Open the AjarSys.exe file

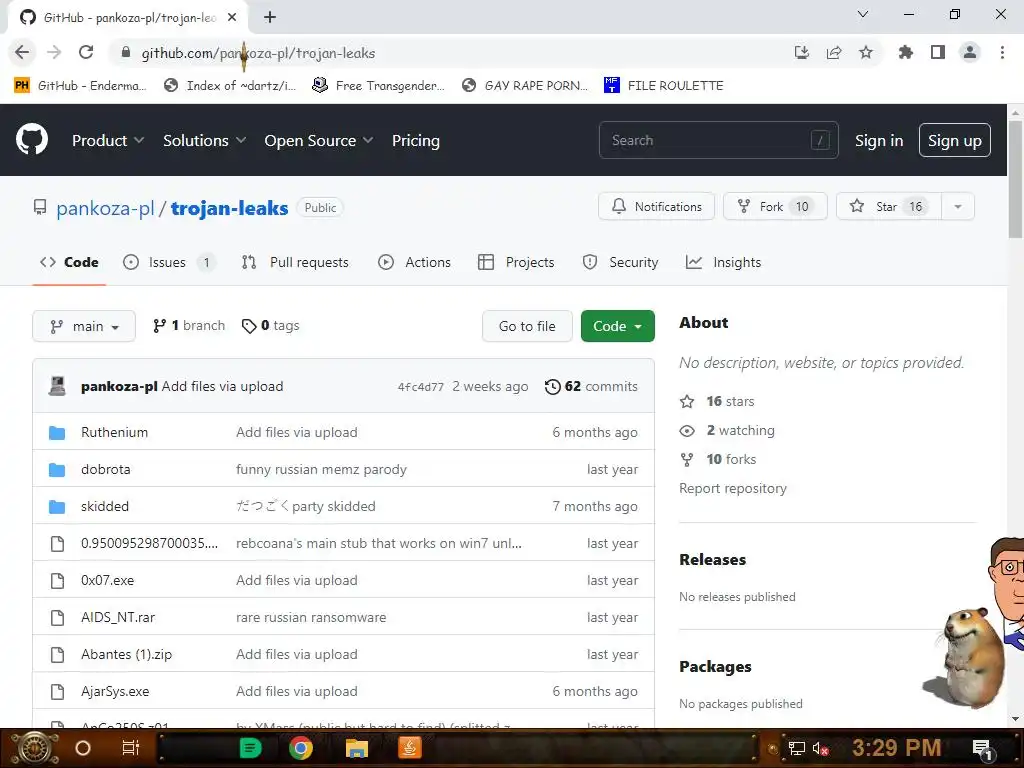(x=115, y=692)
